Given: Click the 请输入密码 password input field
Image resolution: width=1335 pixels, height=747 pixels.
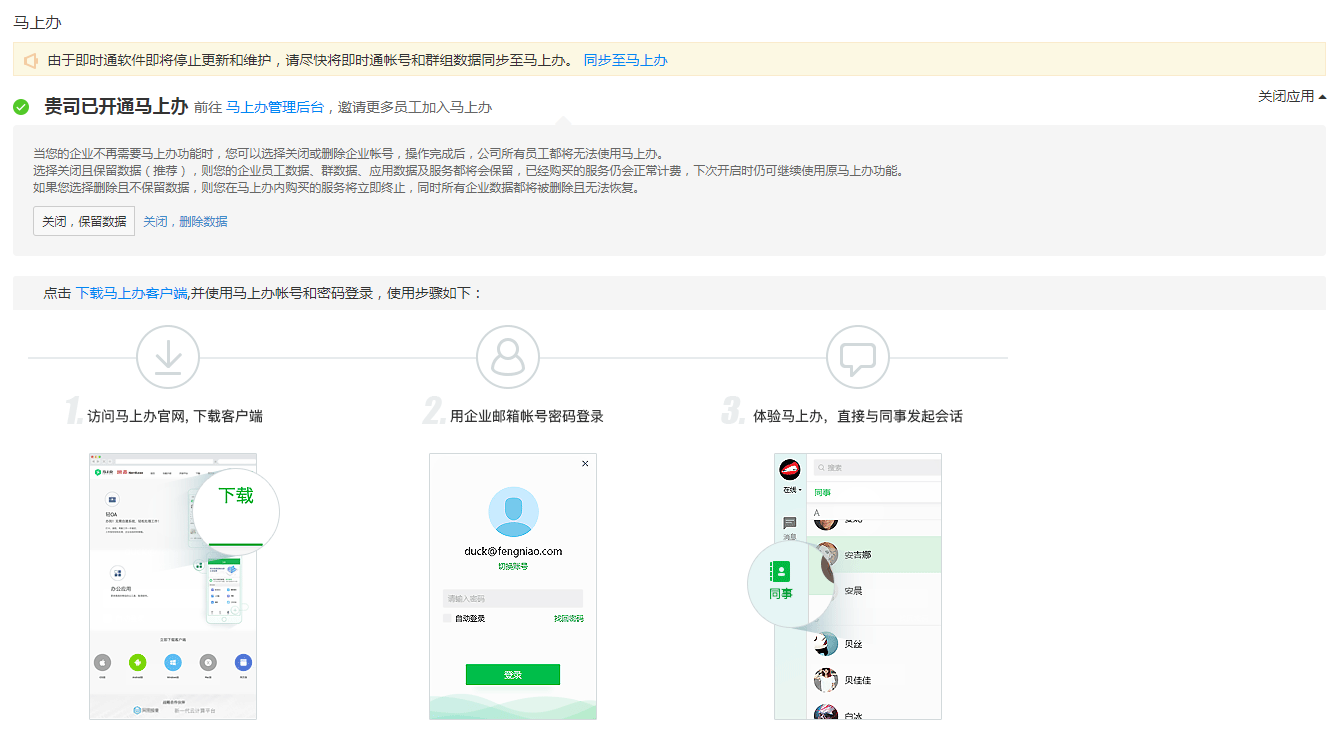Looking at the screenshot, I should (512, 597).
